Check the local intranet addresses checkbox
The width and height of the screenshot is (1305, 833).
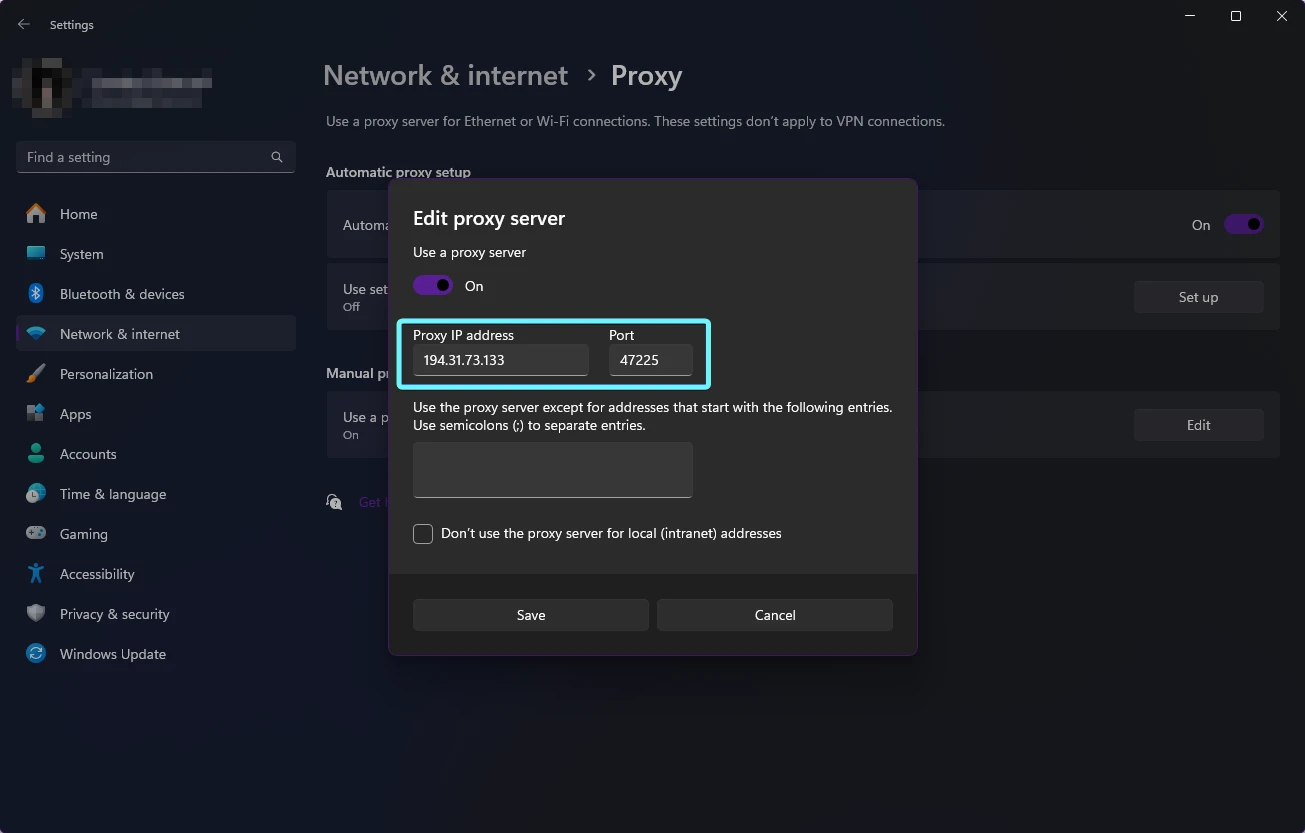[423, 534]
